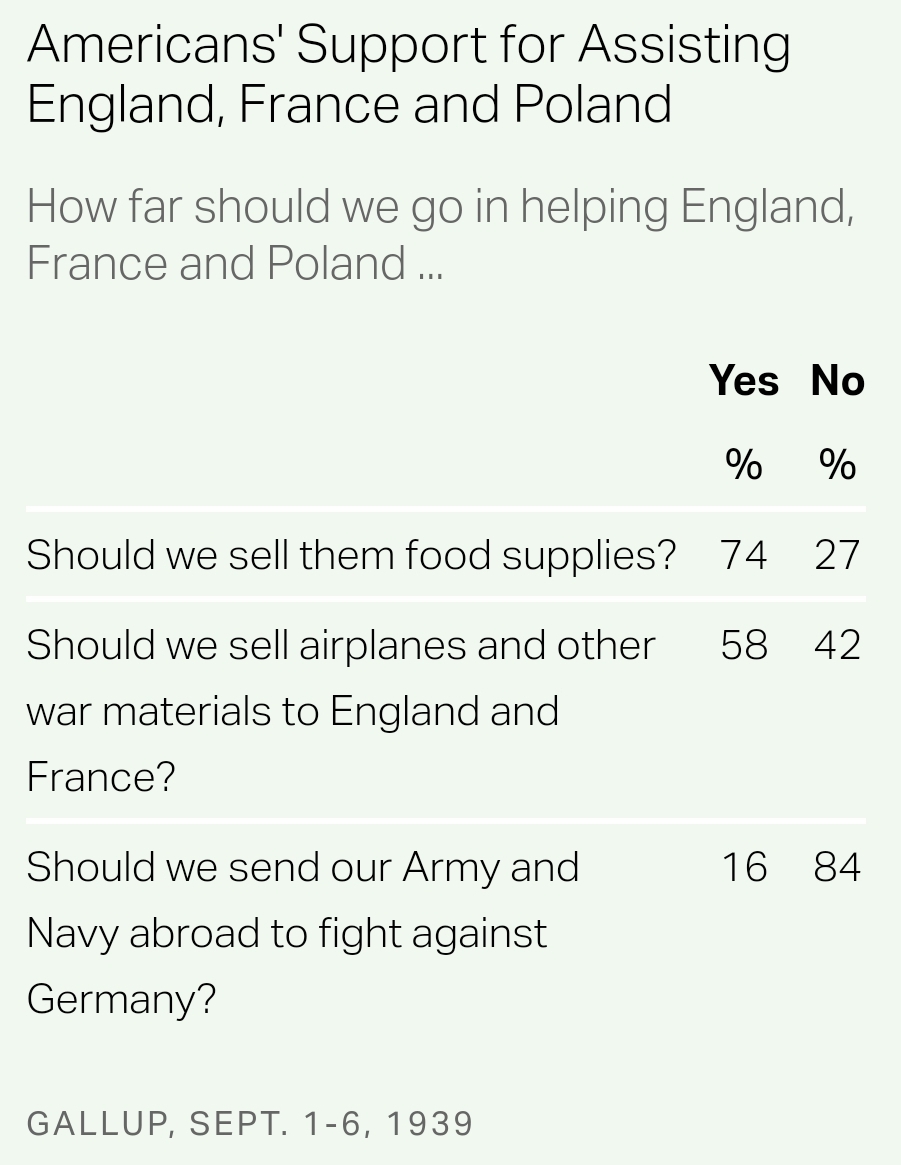Select the food supplies question row
Screen dimensions: 901x1165
tap(351, 554)
